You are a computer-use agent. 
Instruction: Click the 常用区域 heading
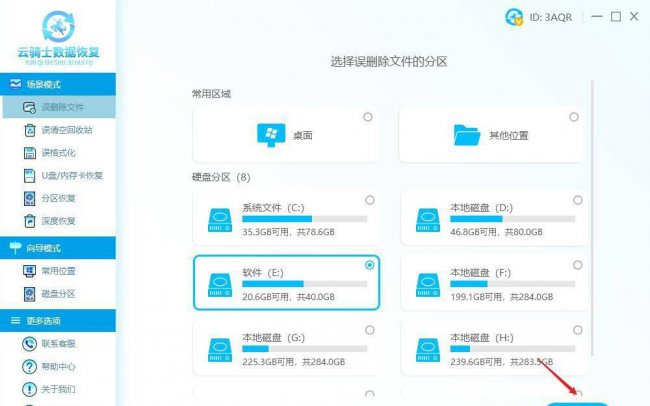(x=211, y=94)
